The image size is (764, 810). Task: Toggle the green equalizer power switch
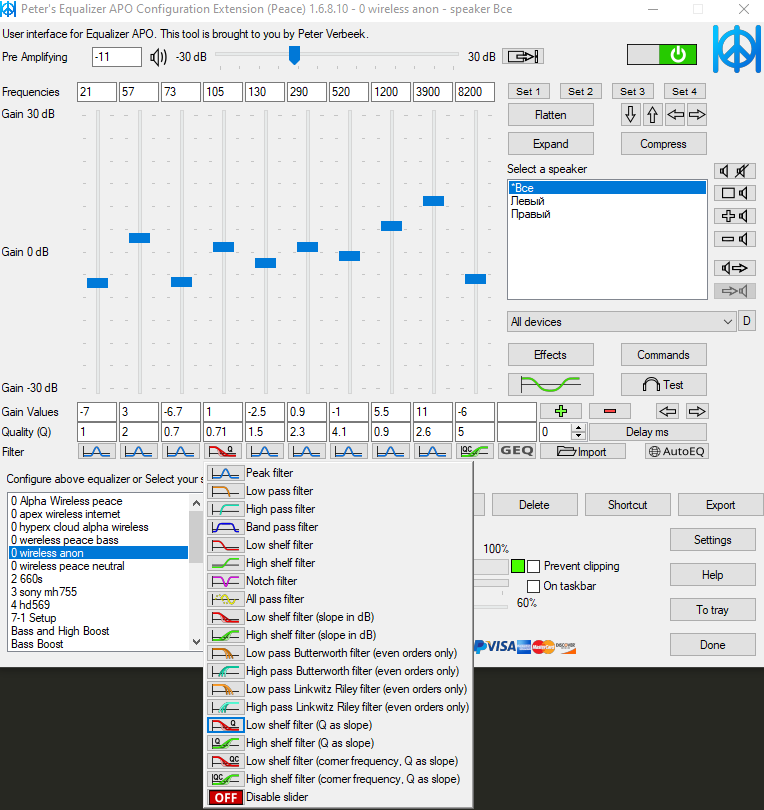(x=662, y=55)
